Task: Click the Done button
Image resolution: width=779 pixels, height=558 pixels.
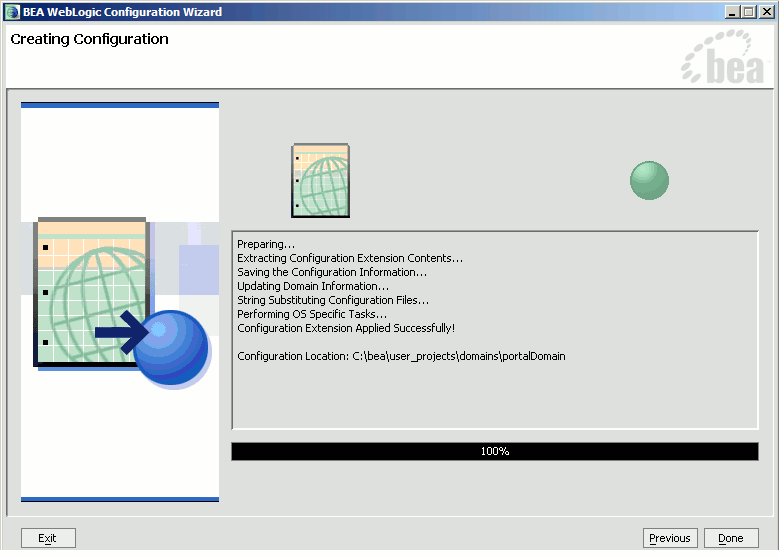Action: click(x=731, y=538)
